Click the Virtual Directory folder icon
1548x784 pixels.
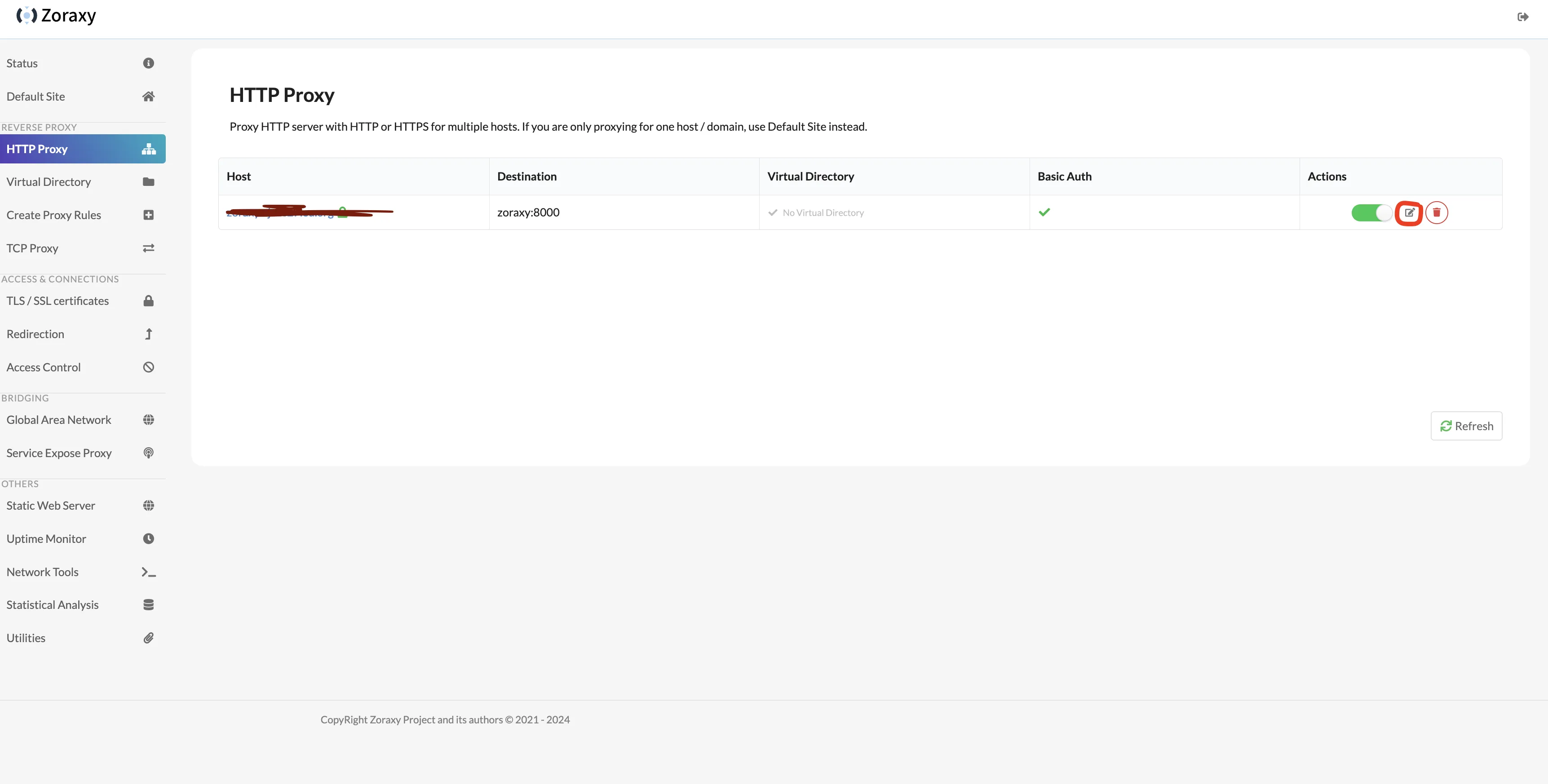pyautogui.click(x=148, y=182)
